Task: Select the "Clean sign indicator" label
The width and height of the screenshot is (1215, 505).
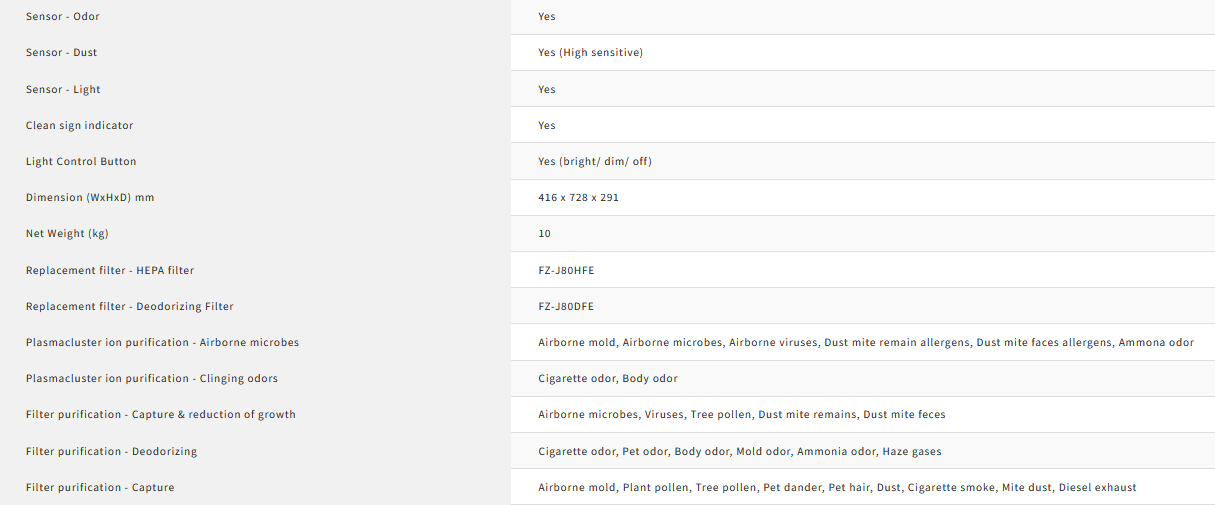Action: [79, 126]
